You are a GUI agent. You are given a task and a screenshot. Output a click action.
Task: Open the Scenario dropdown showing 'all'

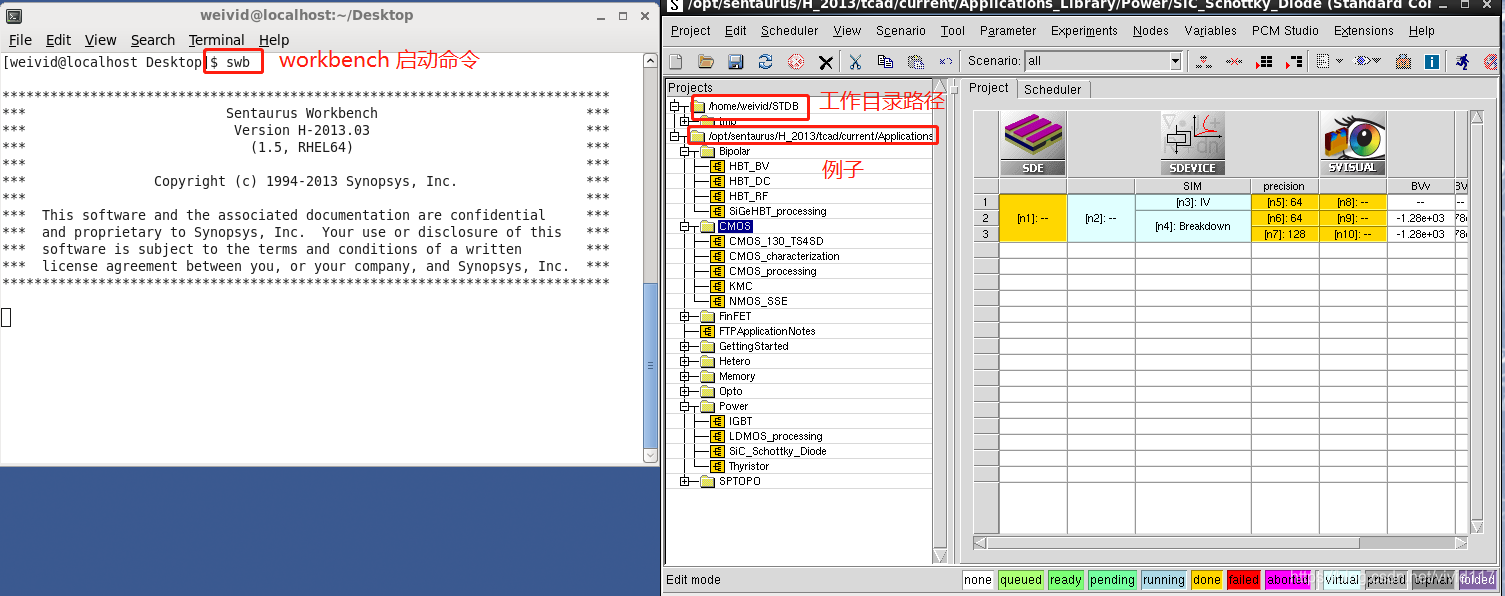click(x=1176, y=62)
